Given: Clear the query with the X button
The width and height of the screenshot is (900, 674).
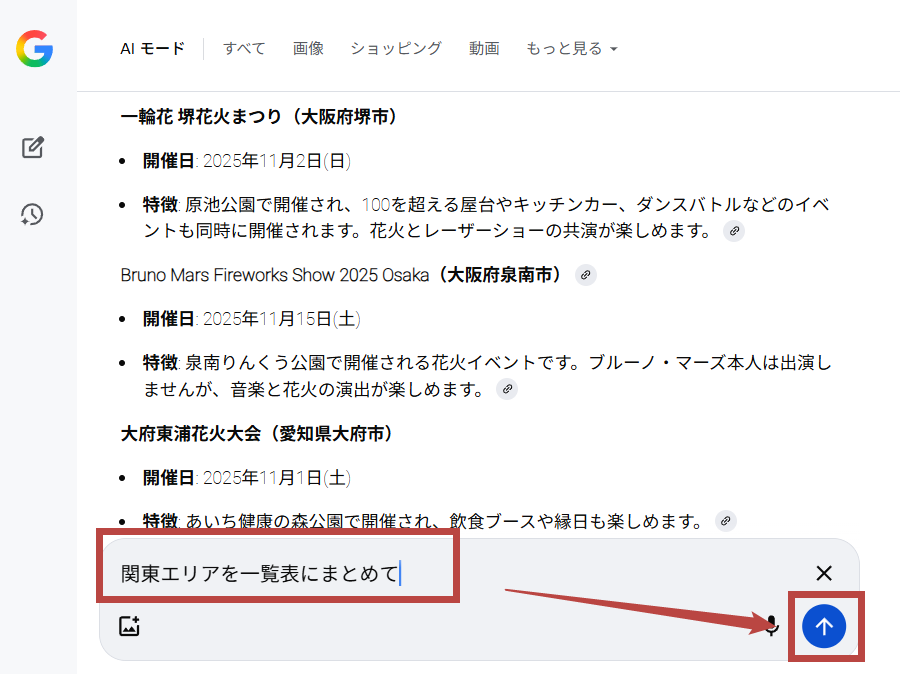Looking at the screenshot, I should [824, 573].
